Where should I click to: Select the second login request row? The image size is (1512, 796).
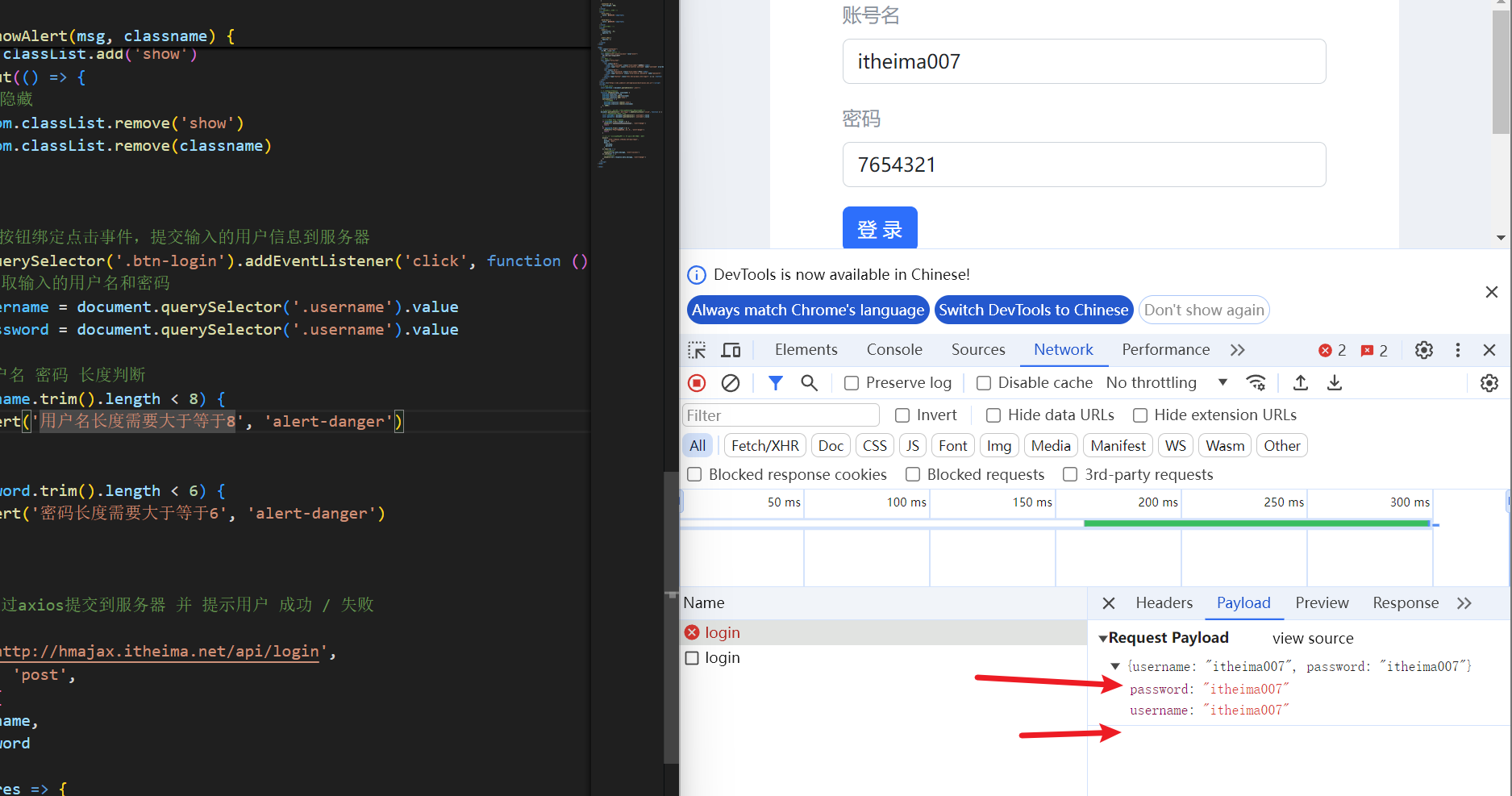(x=883, y=657)
